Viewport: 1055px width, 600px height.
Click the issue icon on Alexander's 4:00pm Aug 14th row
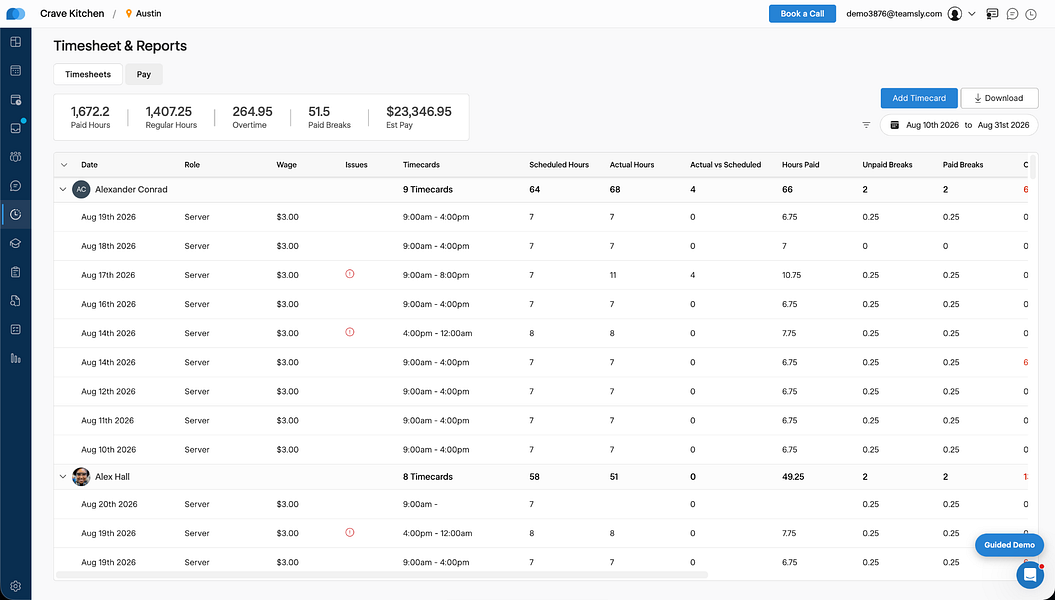pos(349,332)
